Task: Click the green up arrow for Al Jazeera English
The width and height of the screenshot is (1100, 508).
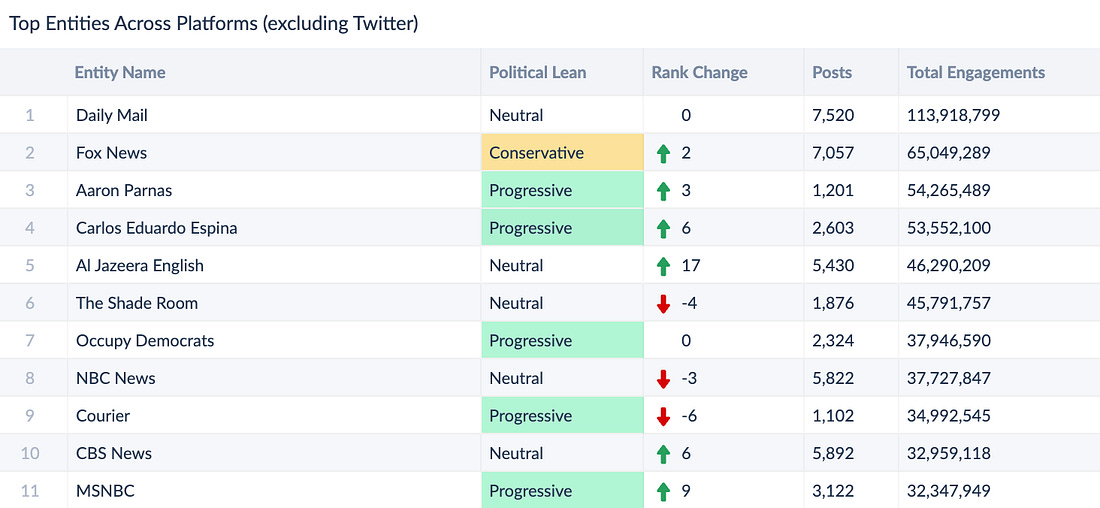Action: [662, 266]
